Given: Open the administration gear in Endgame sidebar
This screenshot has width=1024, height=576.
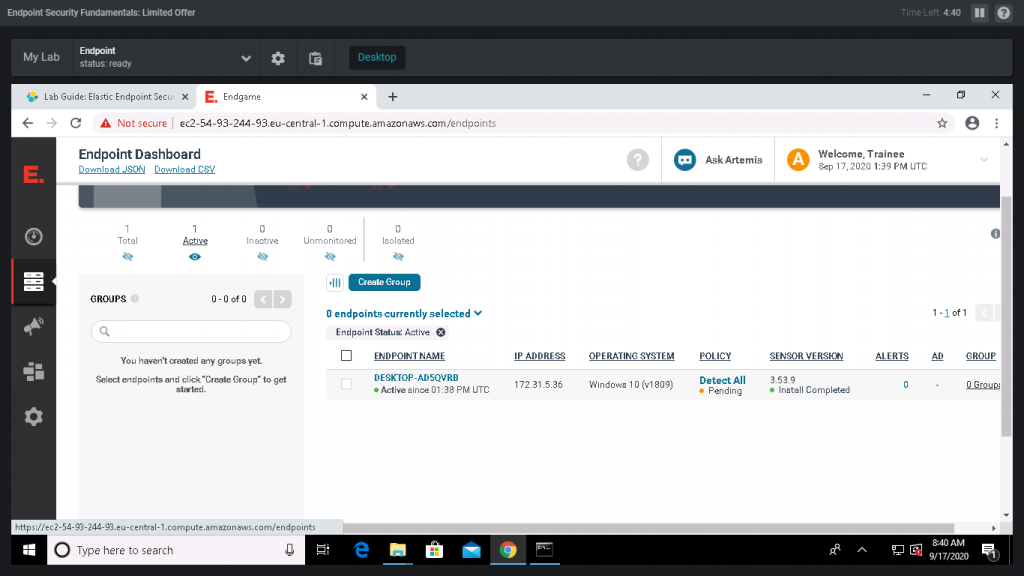Looking at the screenshot, I should click(x=33, y=417).
